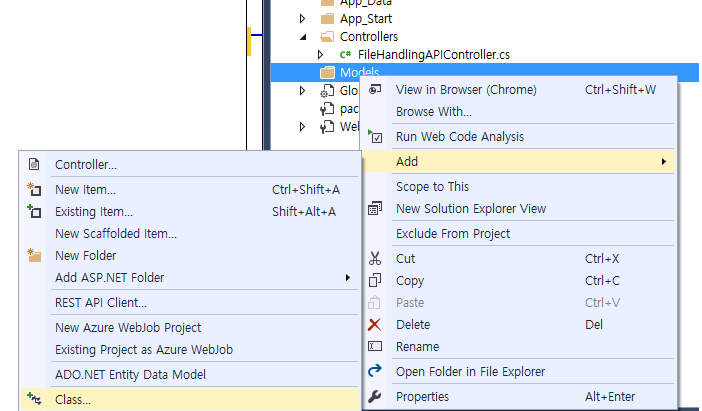Choose Class... in Add submenu
Image resolution: width=702 pixels, height=411 pixels.
point(190,399)
